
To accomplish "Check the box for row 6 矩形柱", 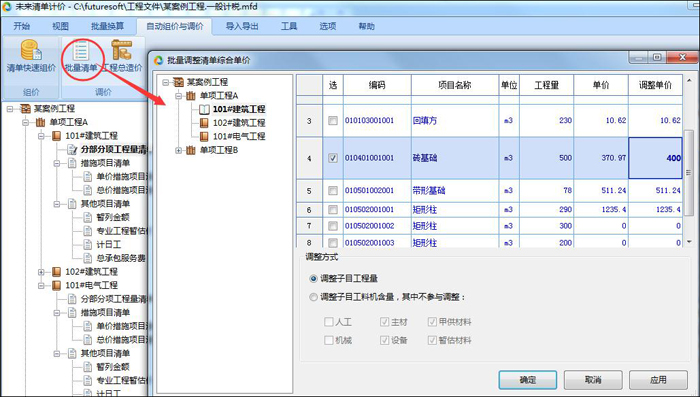I will point(333,209).
